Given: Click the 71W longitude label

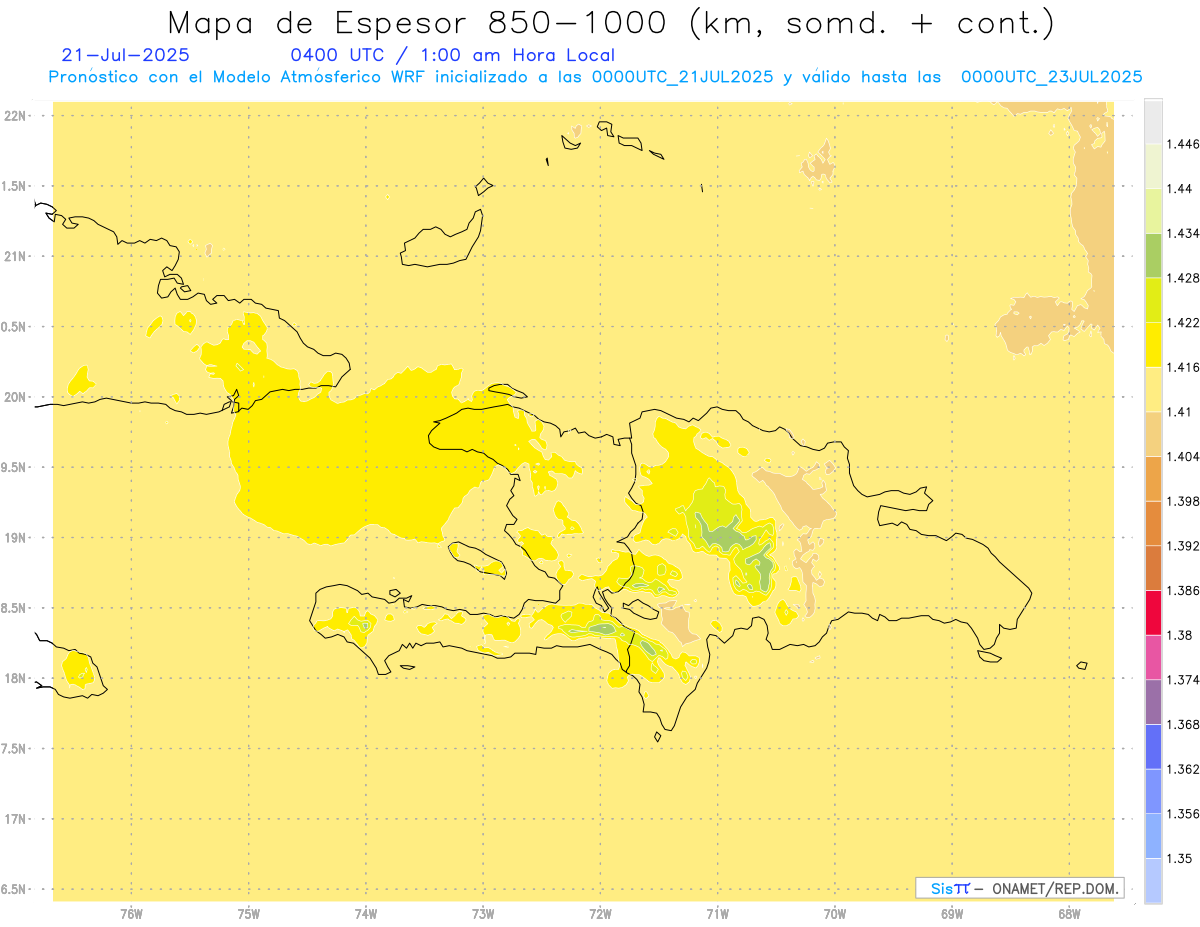Looking at the screenshot, I should (x=718, y=914).
